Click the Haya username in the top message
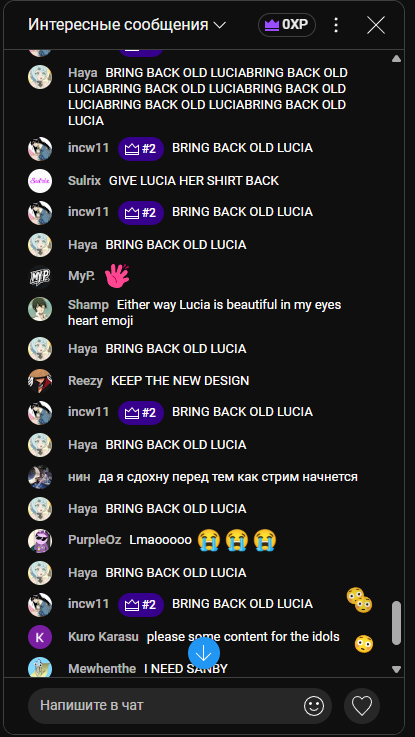 point(83,73)
